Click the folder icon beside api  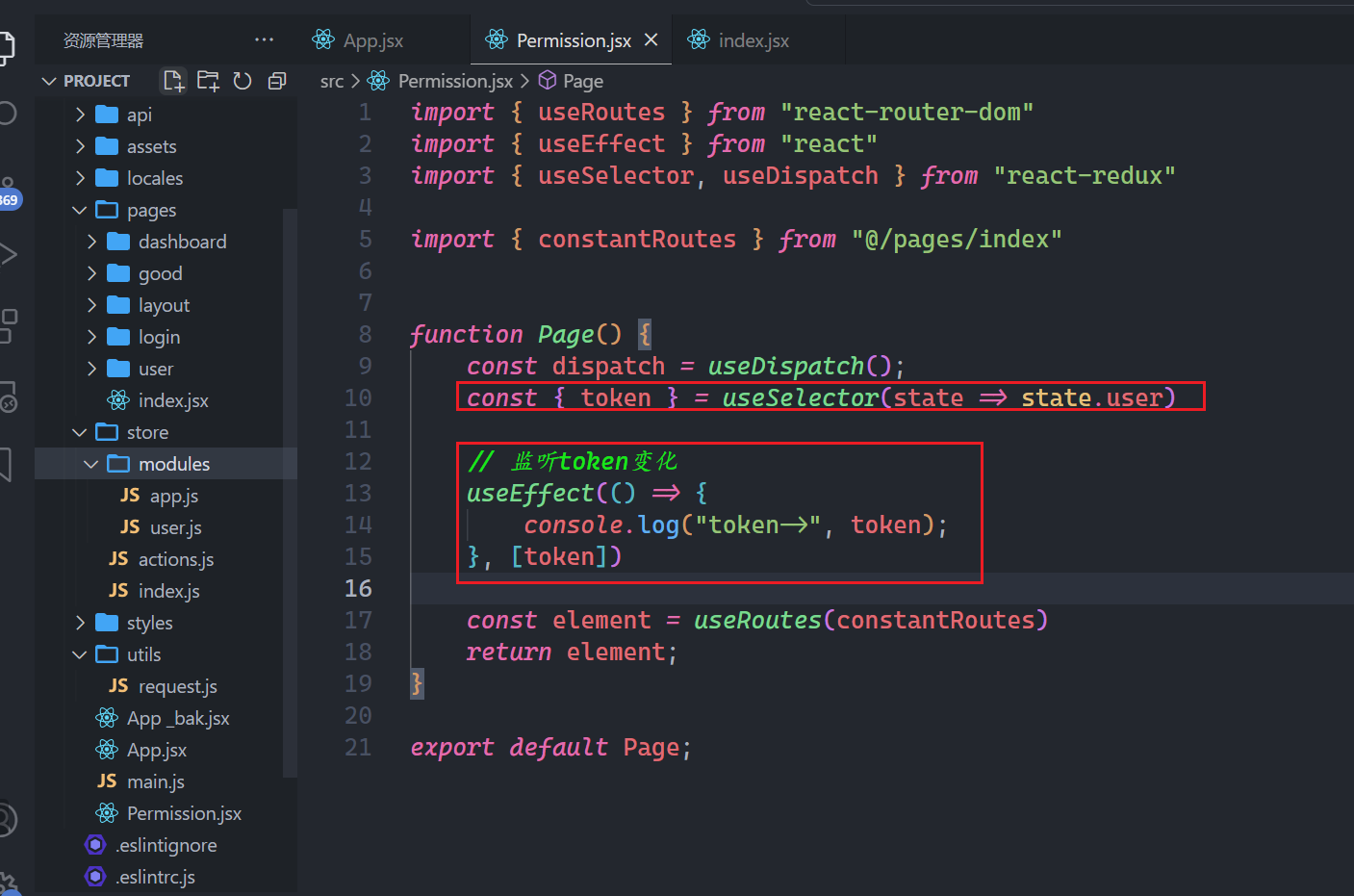(107, 115)
